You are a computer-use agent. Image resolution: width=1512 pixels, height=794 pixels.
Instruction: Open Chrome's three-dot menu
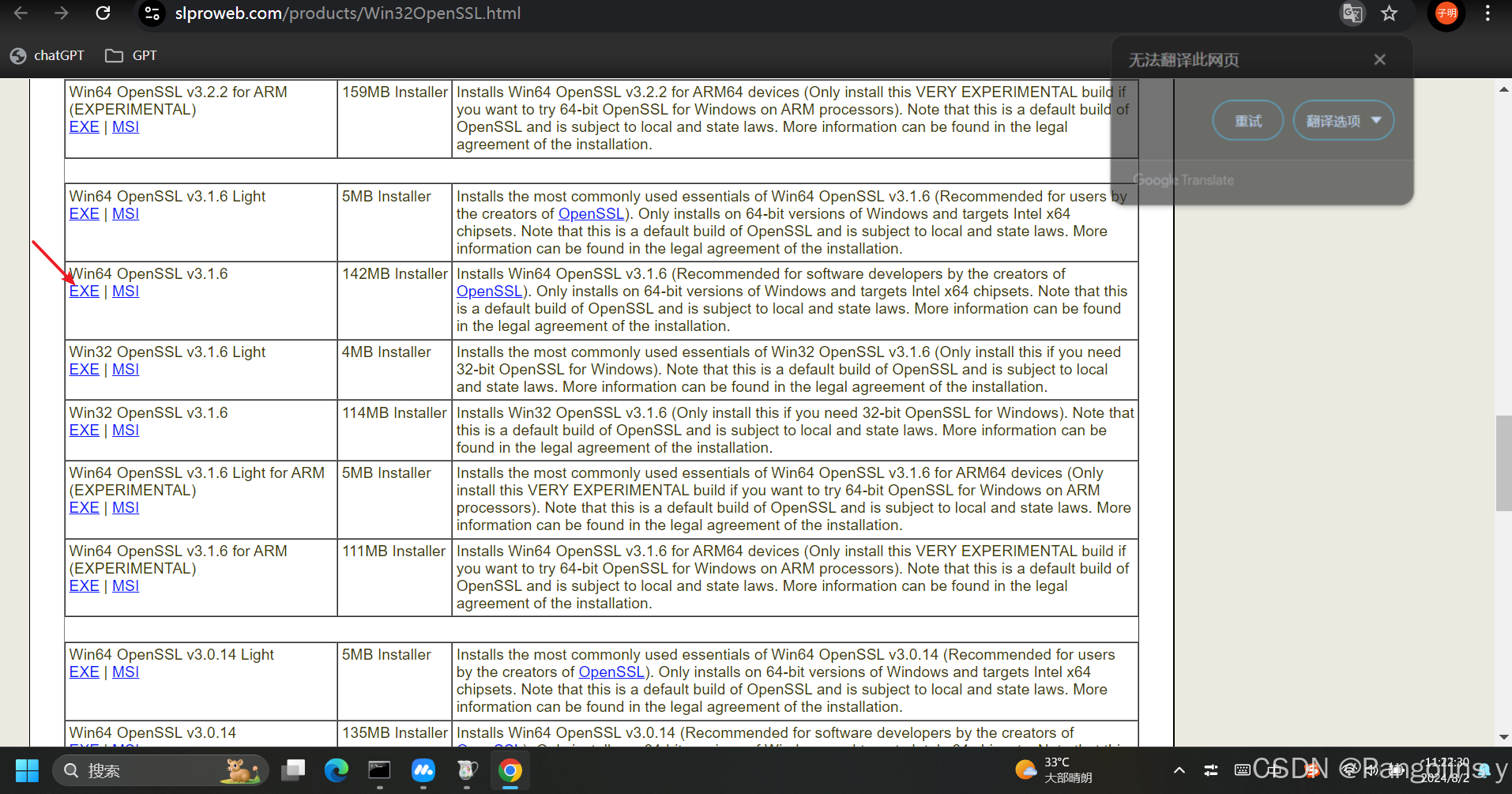pyautogui.click(x=1488, y=13)
